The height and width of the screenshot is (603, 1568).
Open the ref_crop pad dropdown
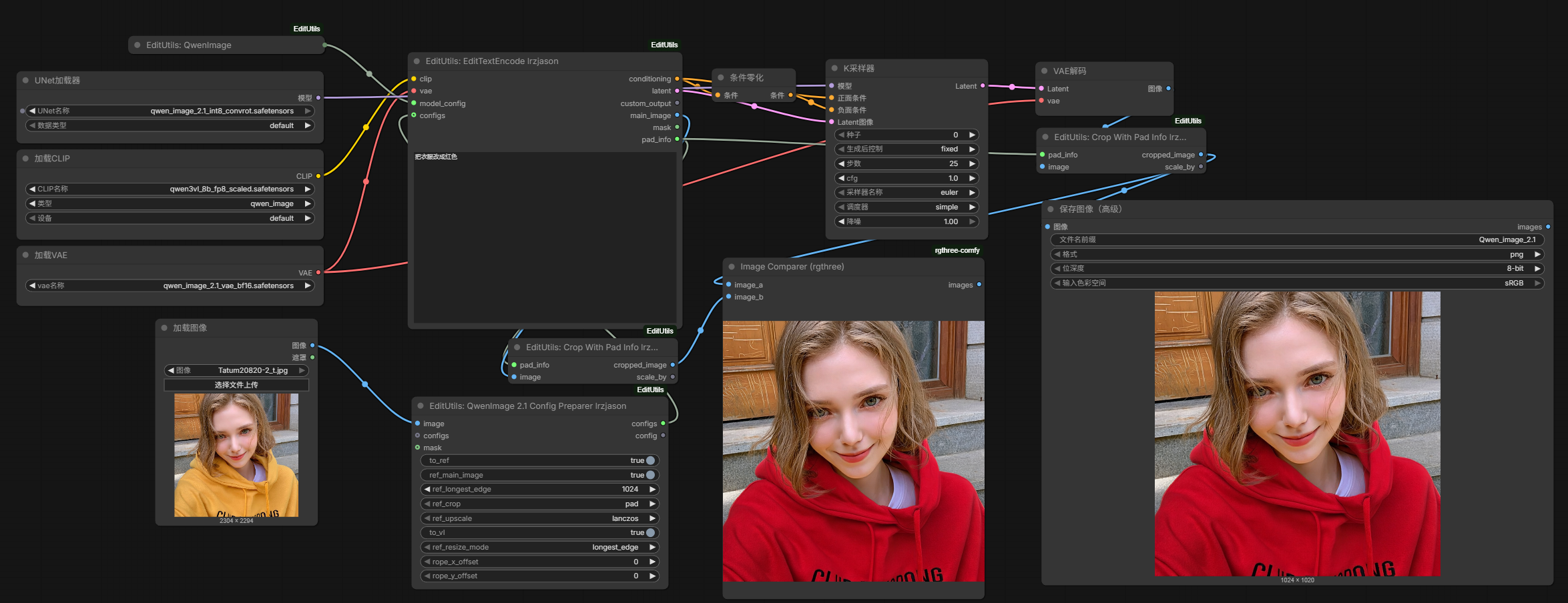coord(540,504)
